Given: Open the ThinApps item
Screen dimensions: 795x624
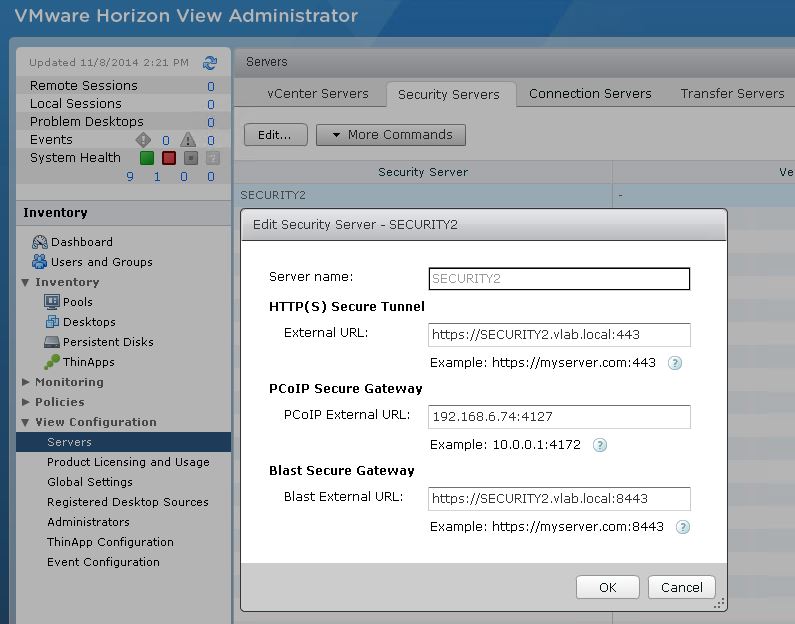Looking at the screenshot, I should click(89, 362).
